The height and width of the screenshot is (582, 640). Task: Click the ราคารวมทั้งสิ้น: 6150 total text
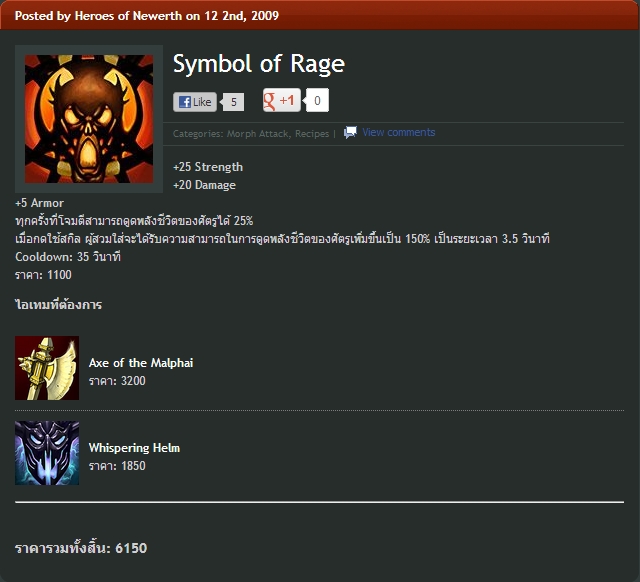point(81,548)
